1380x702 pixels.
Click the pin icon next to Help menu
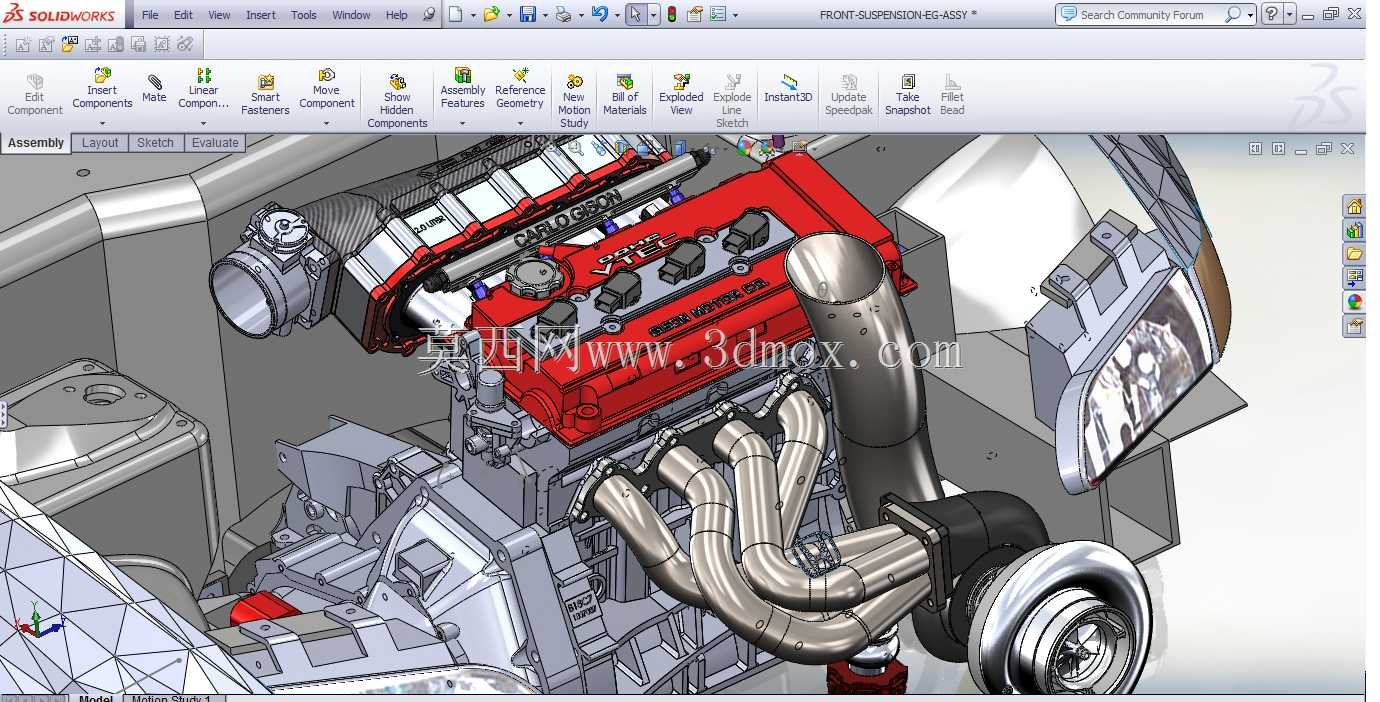coord(429,15)
